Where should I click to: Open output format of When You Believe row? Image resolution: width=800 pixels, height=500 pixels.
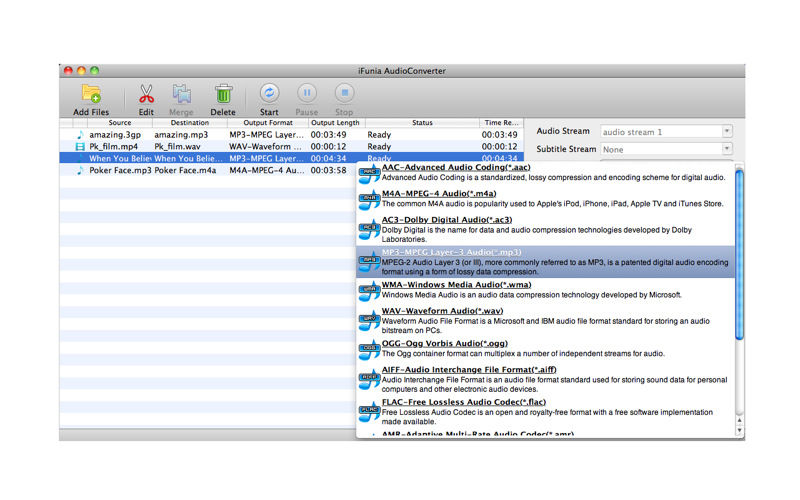pos(267,159)
